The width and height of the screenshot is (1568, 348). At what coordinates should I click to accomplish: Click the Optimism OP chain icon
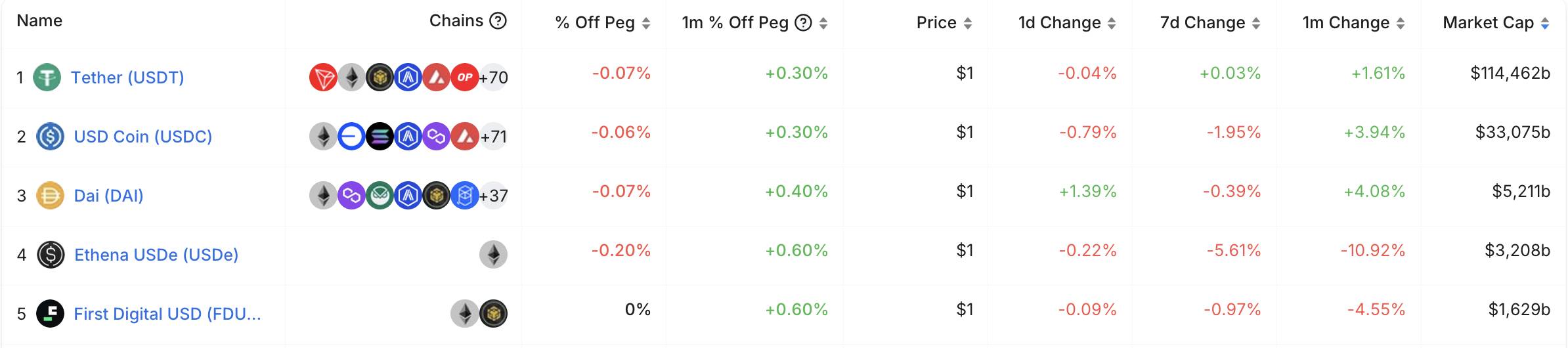pos(465,77)
